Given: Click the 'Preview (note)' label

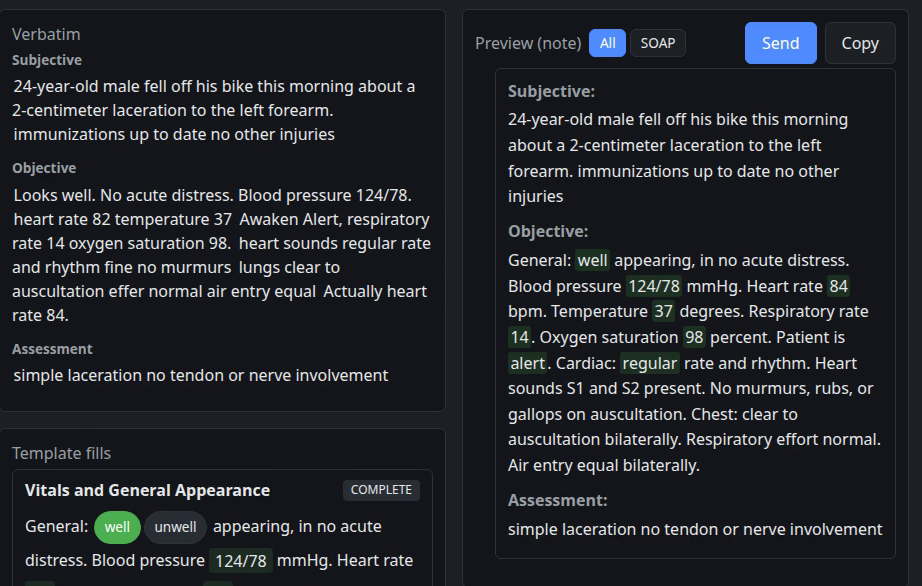Looking at the screenshot, I should coord(528,43).
